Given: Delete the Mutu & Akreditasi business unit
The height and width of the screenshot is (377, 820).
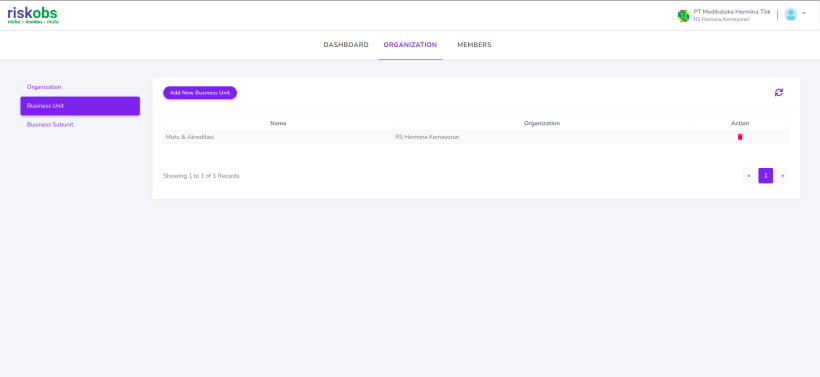Looking at the screenshot, I should [x=739, y=137].
